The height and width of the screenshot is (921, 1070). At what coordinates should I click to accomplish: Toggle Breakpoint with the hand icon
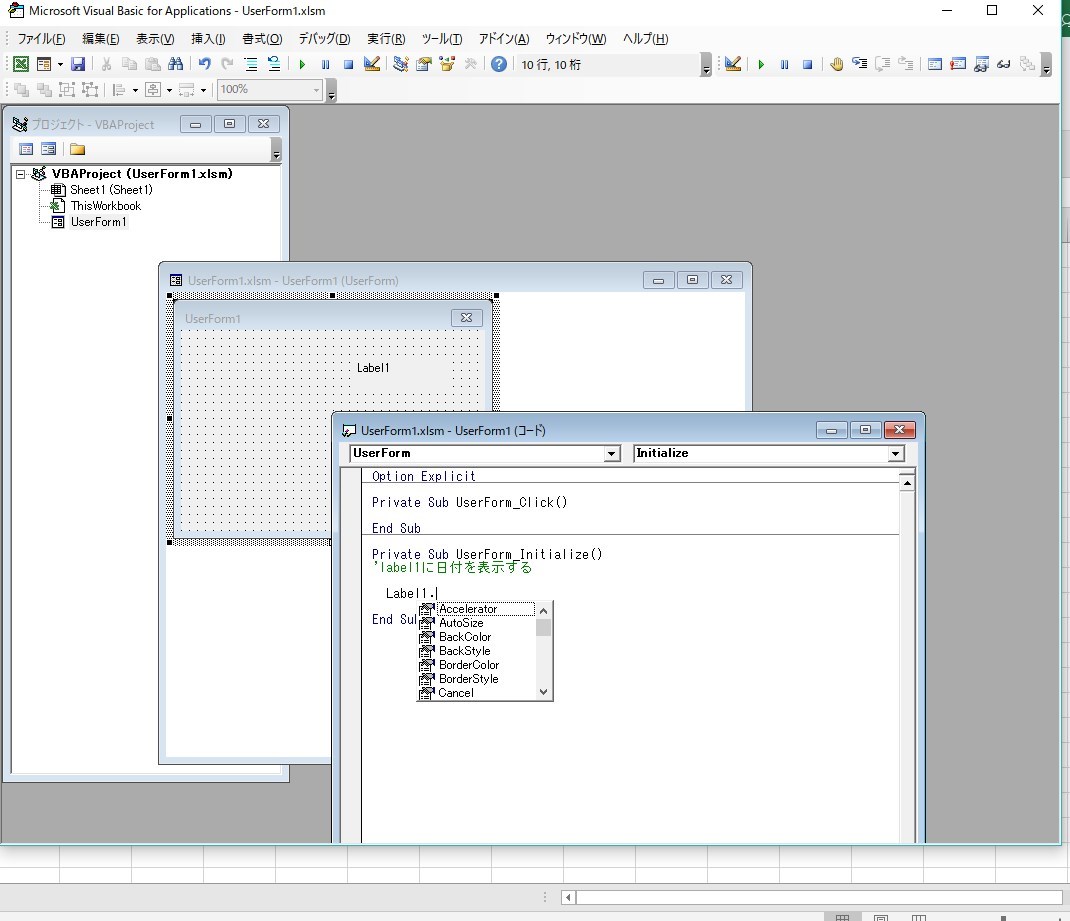point(837,64)
